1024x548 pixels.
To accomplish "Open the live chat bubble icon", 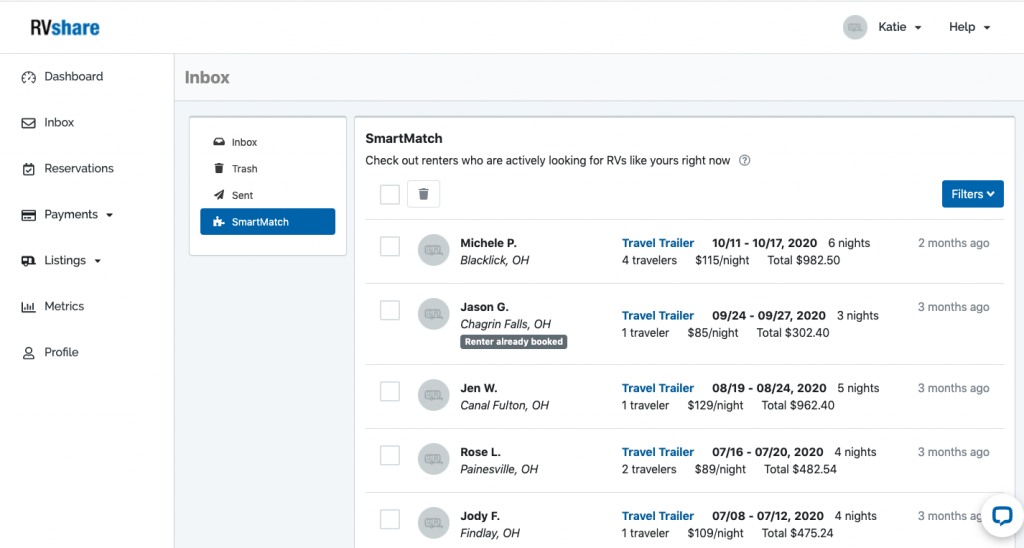I will [x=1002, y=515].
